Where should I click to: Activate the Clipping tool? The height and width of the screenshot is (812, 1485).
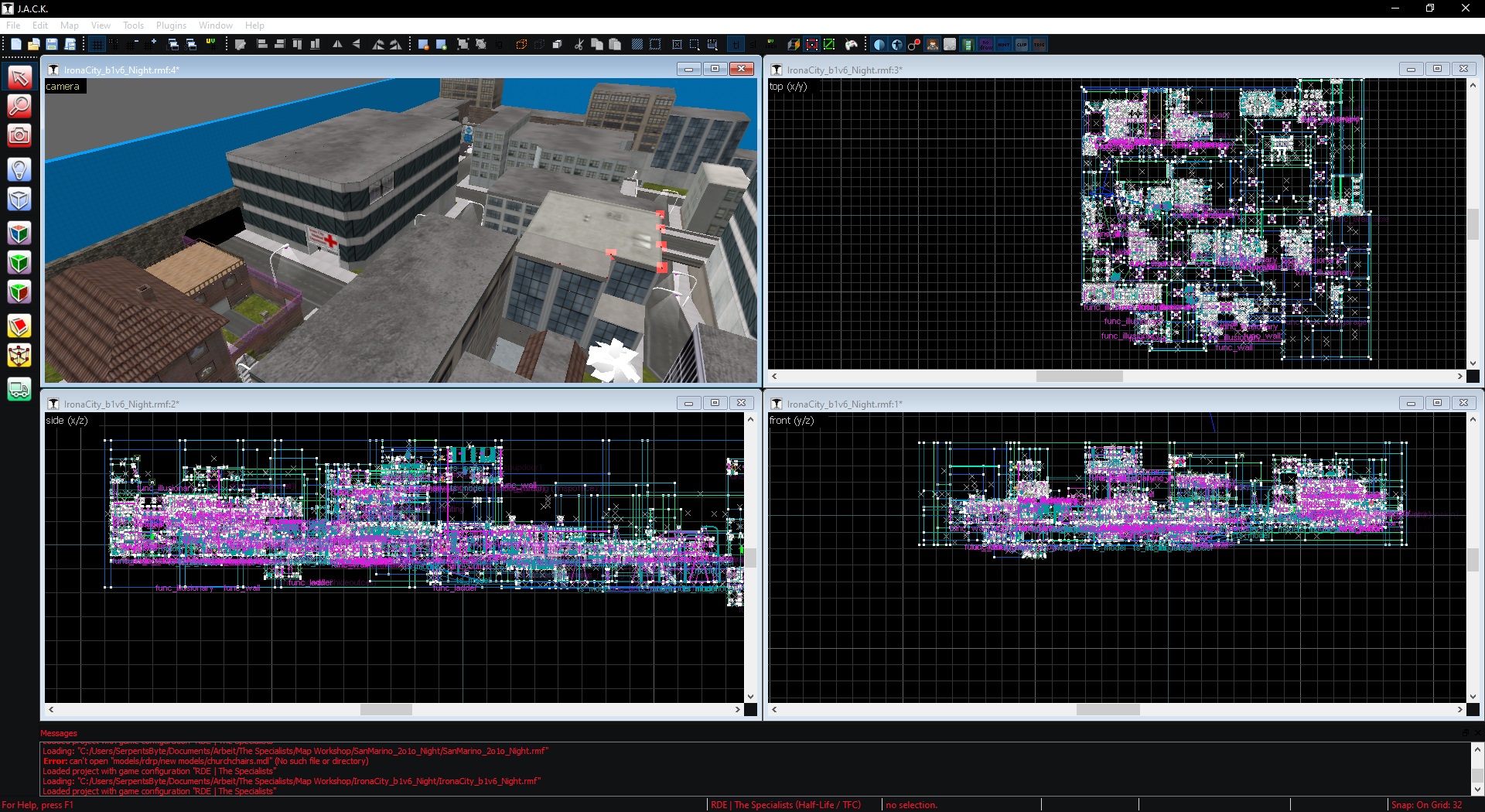[19, 326]
